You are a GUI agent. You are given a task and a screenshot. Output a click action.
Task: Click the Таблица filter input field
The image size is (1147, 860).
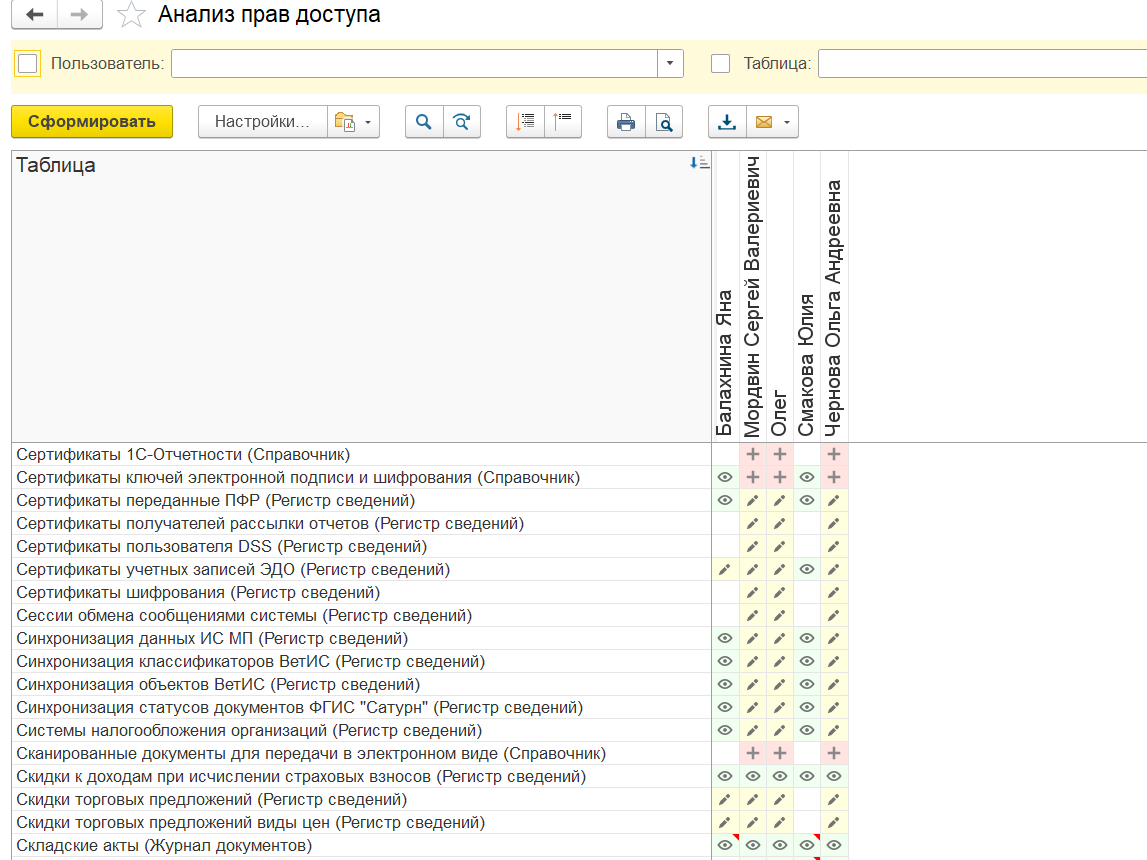click(x=980, y=64)
